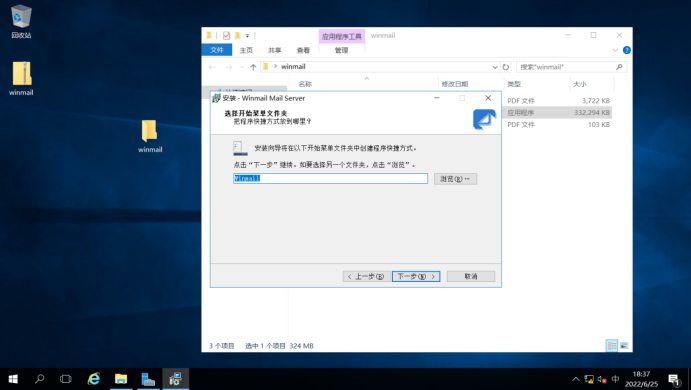Screen dimensions: 691x390
Task: Click new folder icon in quick access toolbar
Action: click(x=237, y=35)
